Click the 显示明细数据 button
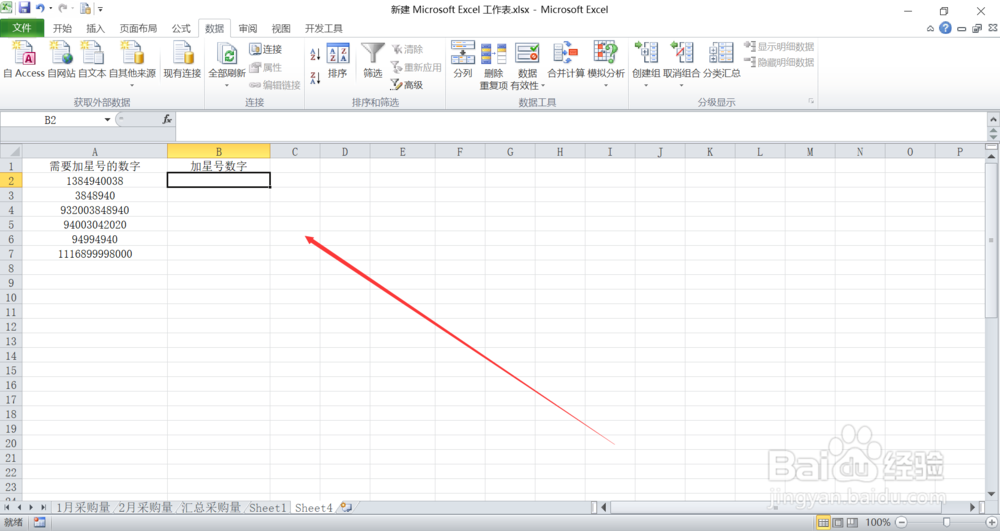The height and width of the screenshot is (531, 1000). (779, 47)
